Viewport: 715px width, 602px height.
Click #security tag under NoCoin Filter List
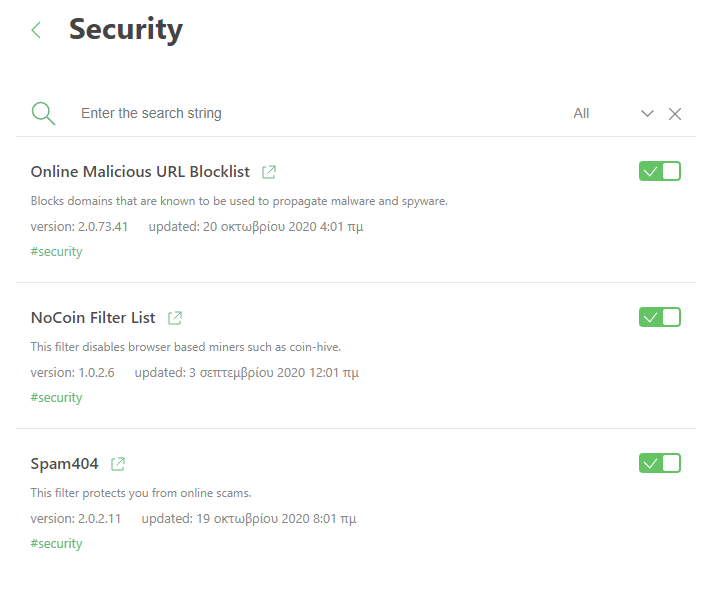(x=57, y=398)
